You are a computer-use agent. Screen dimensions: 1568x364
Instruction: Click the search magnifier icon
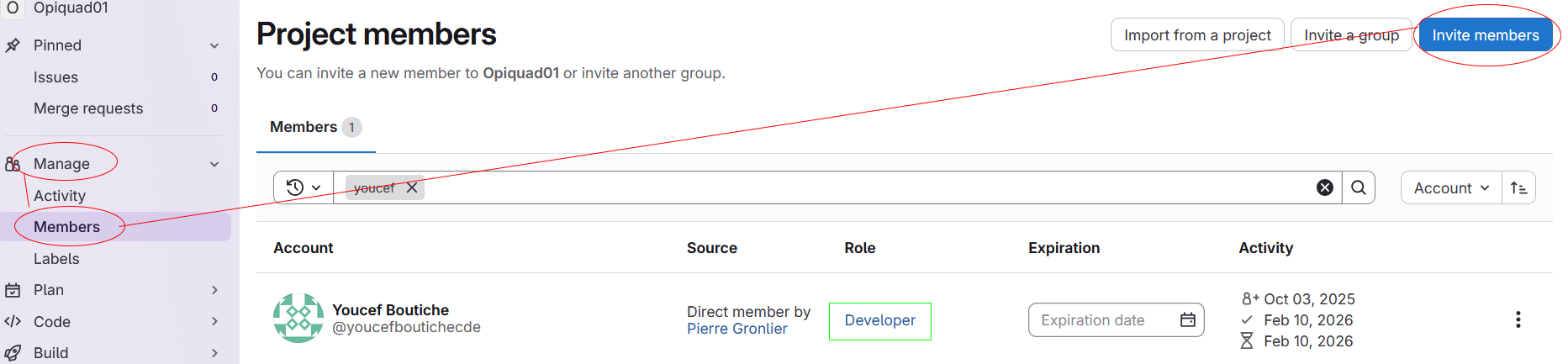click(1358, 187)
